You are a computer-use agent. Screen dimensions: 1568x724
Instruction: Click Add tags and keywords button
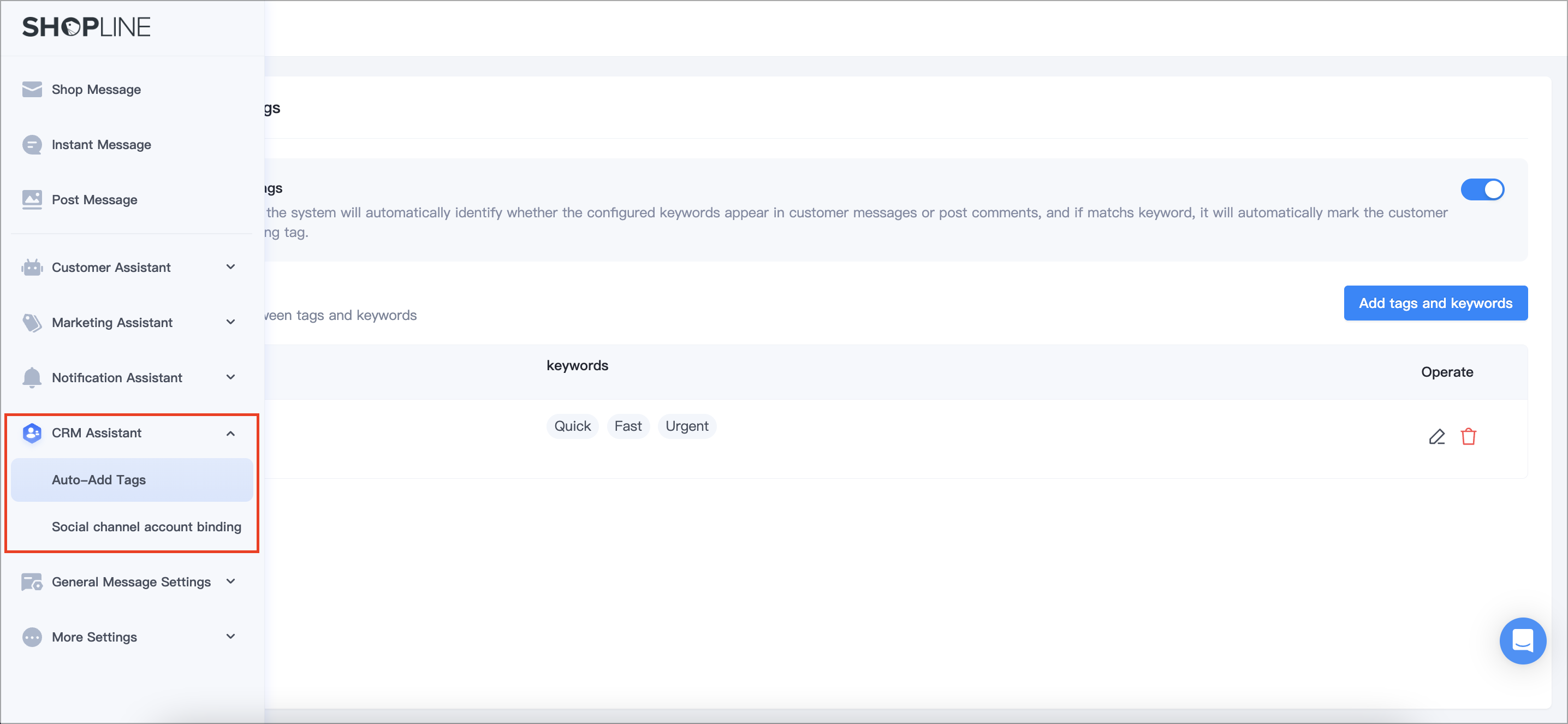[x=1435, y=303]
